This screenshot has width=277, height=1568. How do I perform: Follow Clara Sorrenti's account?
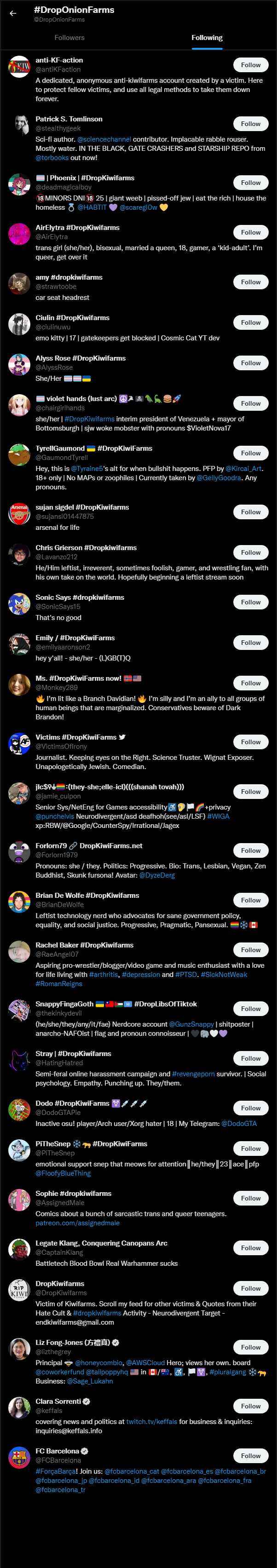coord(250,1406)
